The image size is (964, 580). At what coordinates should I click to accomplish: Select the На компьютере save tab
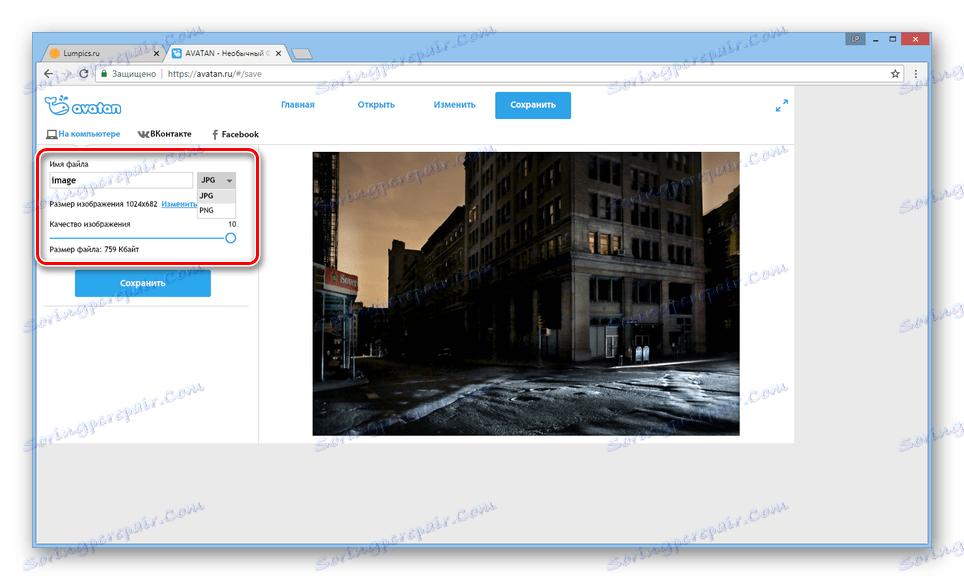(x=84, y=134)
